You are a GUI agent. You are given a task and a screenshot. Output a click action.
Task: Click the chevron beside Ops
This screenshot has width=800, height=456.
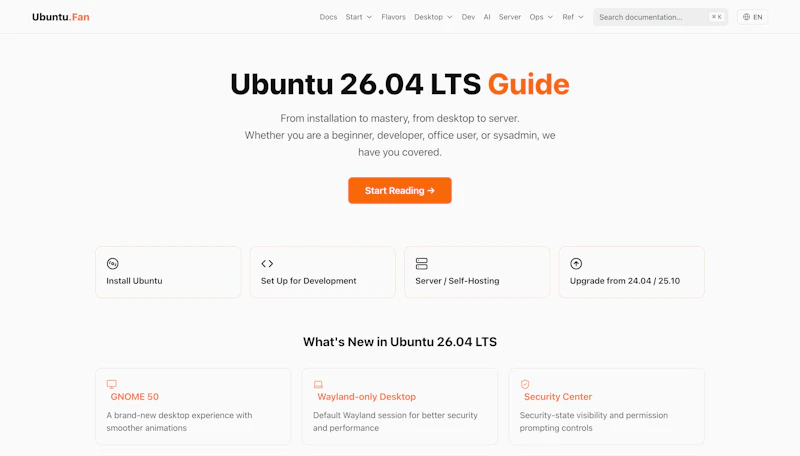pyautogui.click(x=550, y=17)
